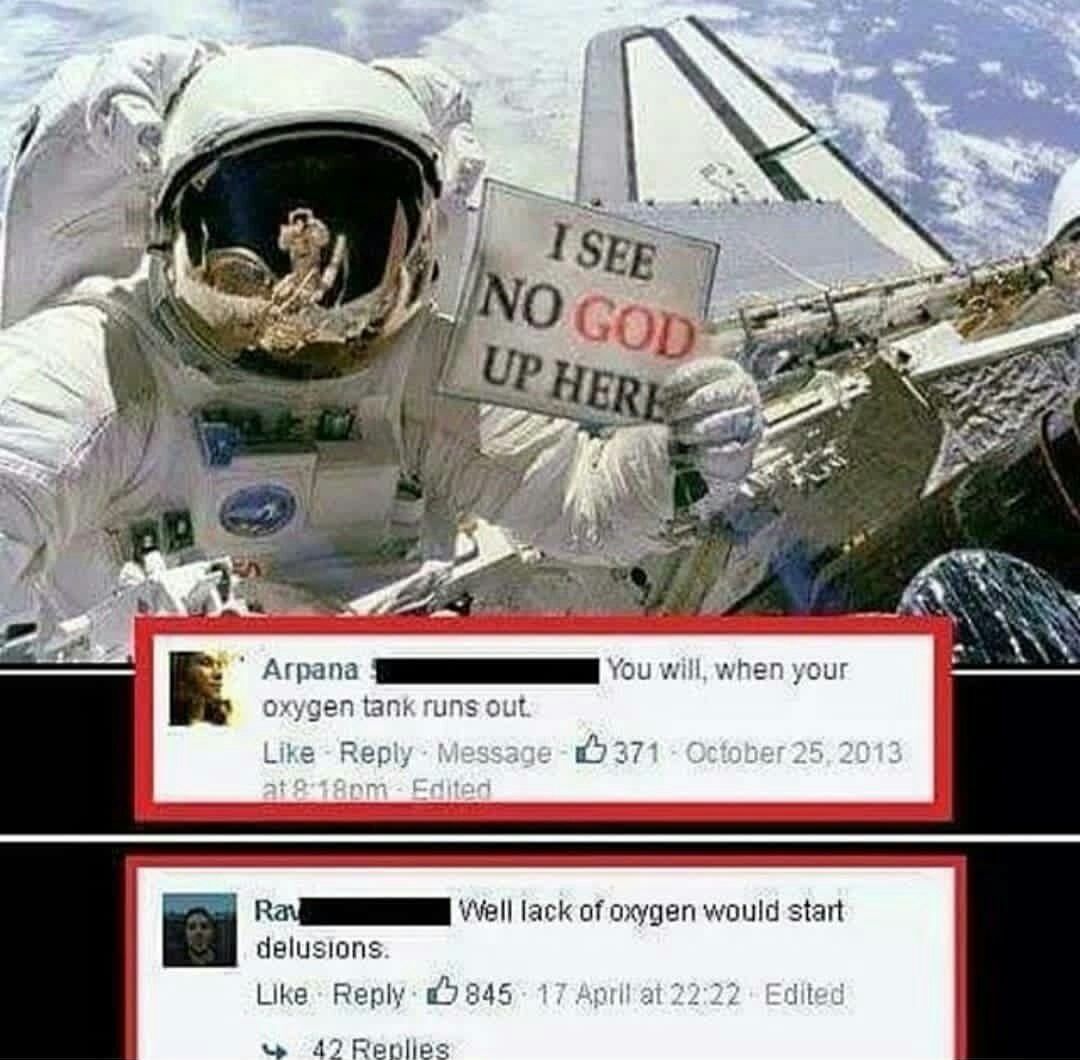Click Reply on Rav's comment
Viewport: 1080px width, 1060px height.
point(369,994)
